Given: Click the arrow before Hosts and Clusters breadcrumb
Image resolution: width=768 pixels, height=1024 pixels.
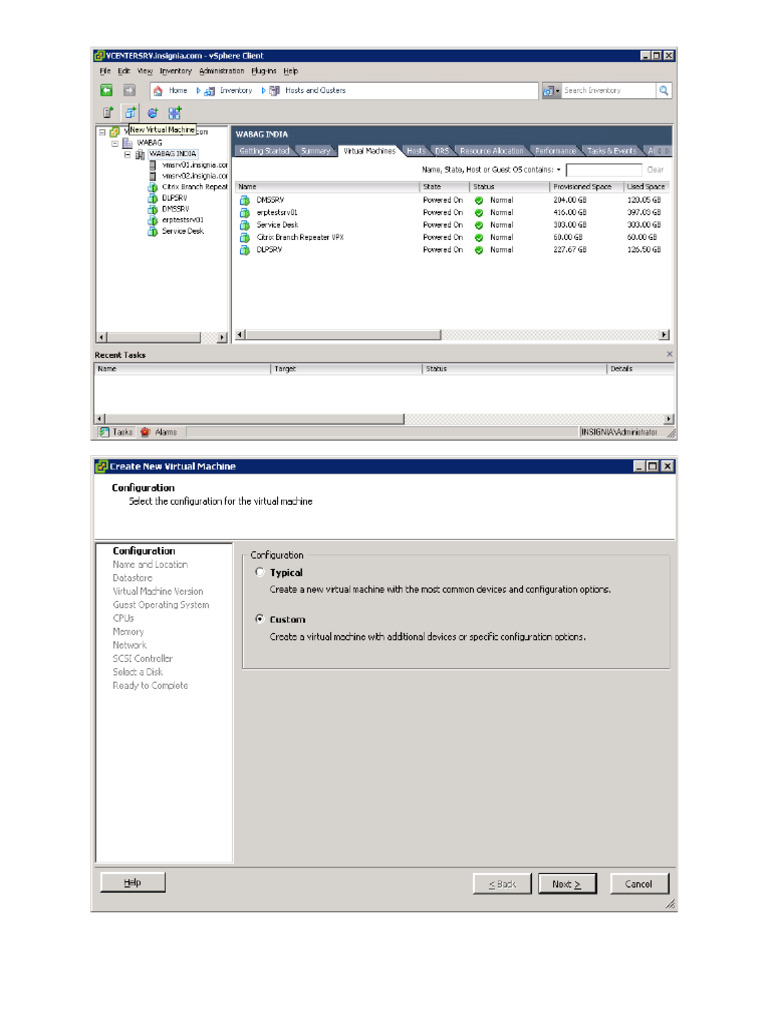Looking at the screenshot, I should tap(263, 91).
